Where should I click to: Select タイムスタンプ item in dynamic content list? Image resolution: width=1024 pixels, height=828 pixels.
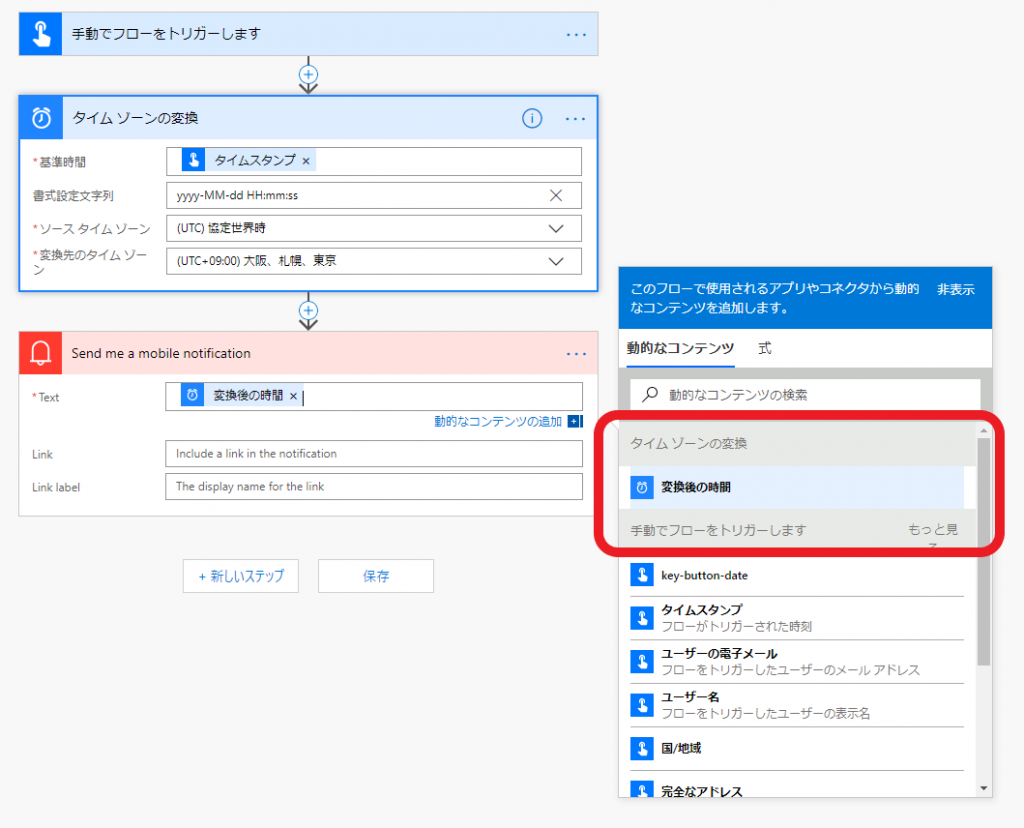[x=797, y=618]
